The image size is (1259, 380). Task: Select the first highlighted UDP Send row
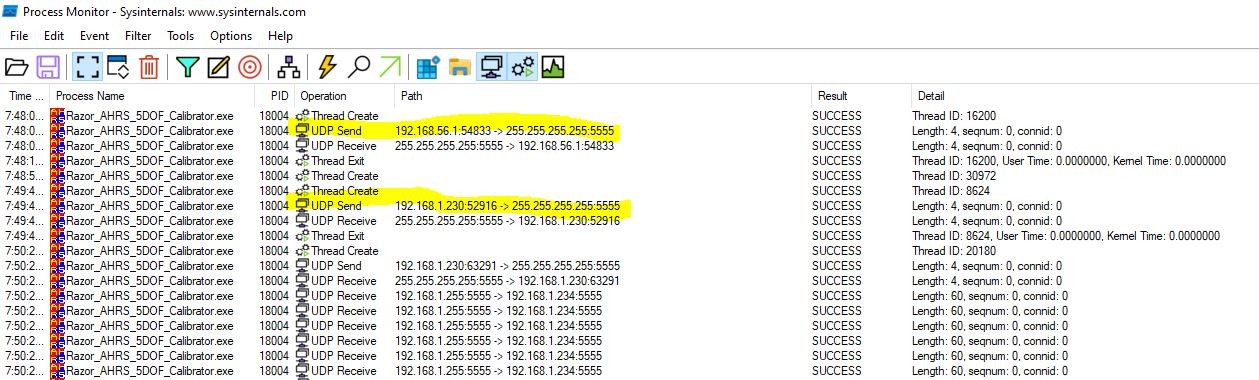point(629,131)
